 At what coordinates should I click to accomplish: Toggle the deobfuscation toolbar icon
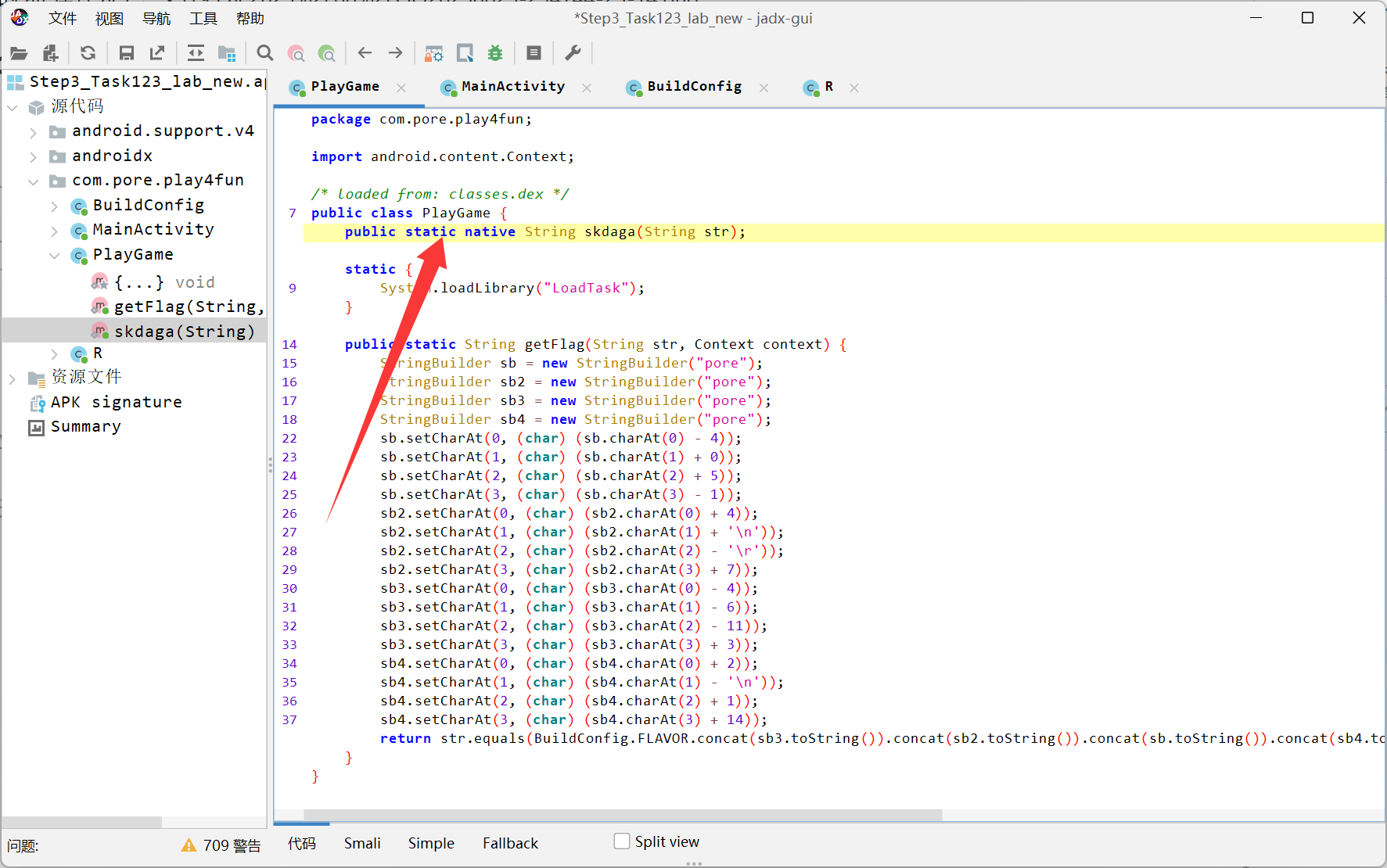(x=433, y=53)
